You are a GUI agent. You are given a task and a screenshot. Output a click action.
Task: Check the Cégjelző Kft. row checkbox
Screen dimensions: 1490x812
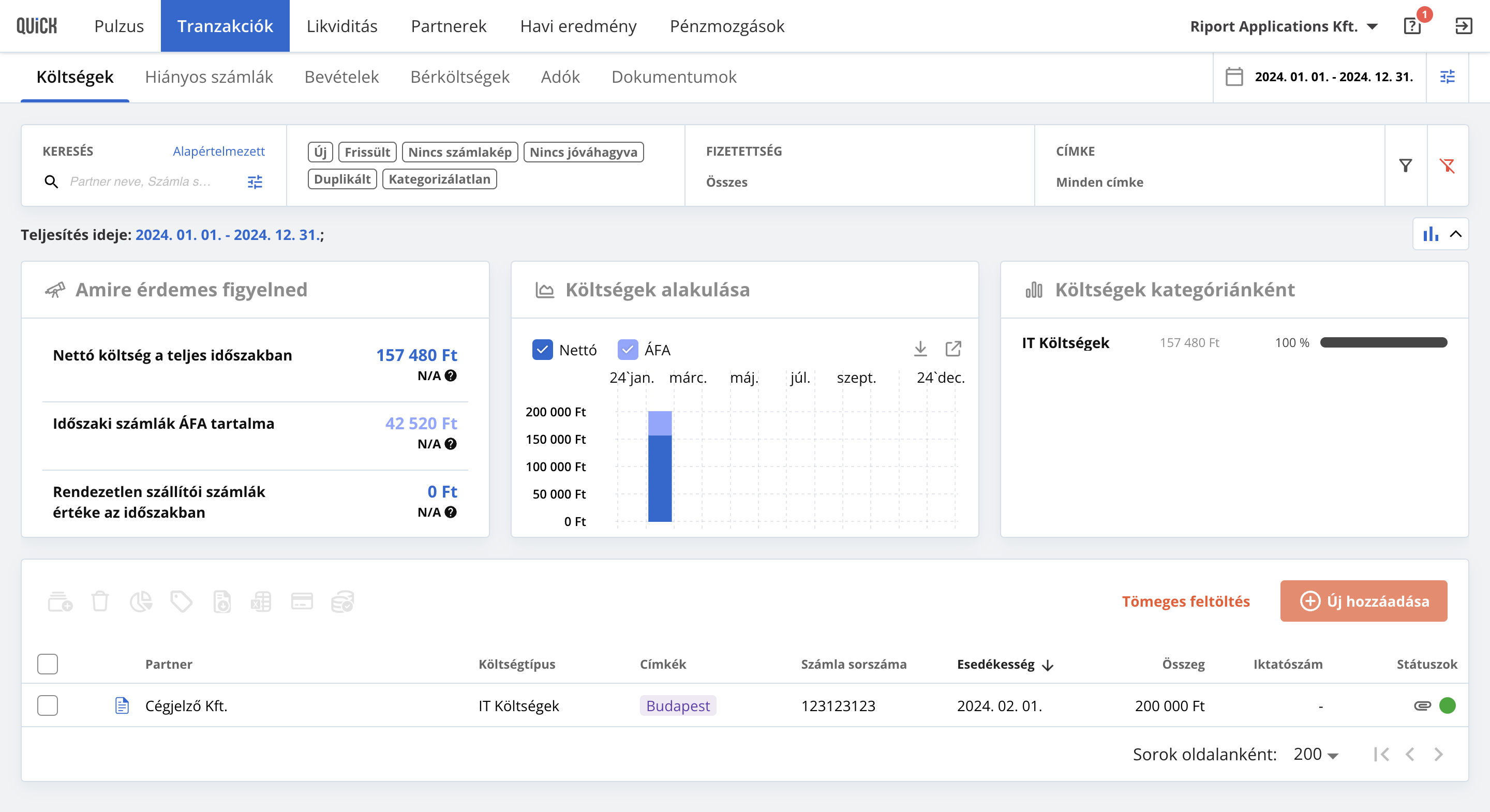pyautogui.click(x=48, y=705)
